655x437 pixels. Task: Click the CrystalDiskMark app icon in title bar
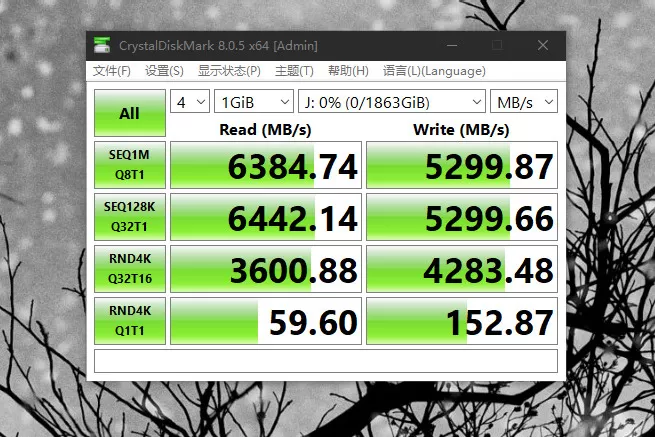(103, 45)
